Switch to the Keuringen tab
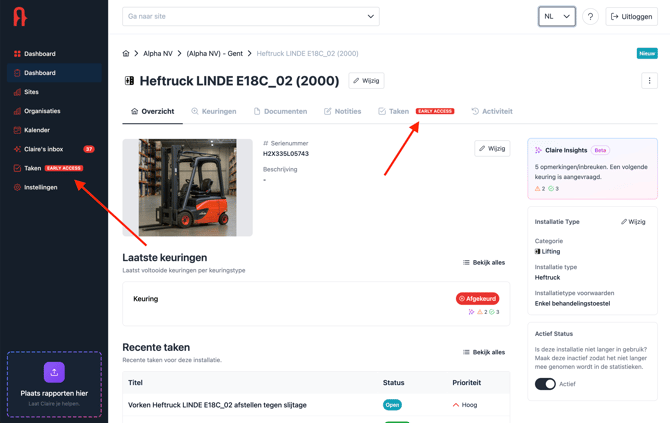The image size is (670, 423). pyautogui.click(x=214, y=112)
